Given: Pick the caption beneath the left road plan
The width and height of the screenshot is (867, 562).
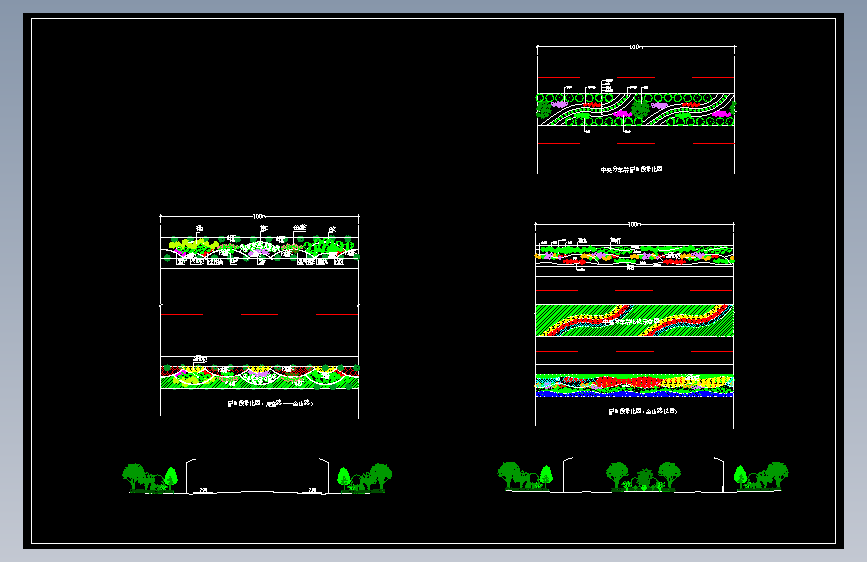Looking at the screenshot, I should pos(270,403).
